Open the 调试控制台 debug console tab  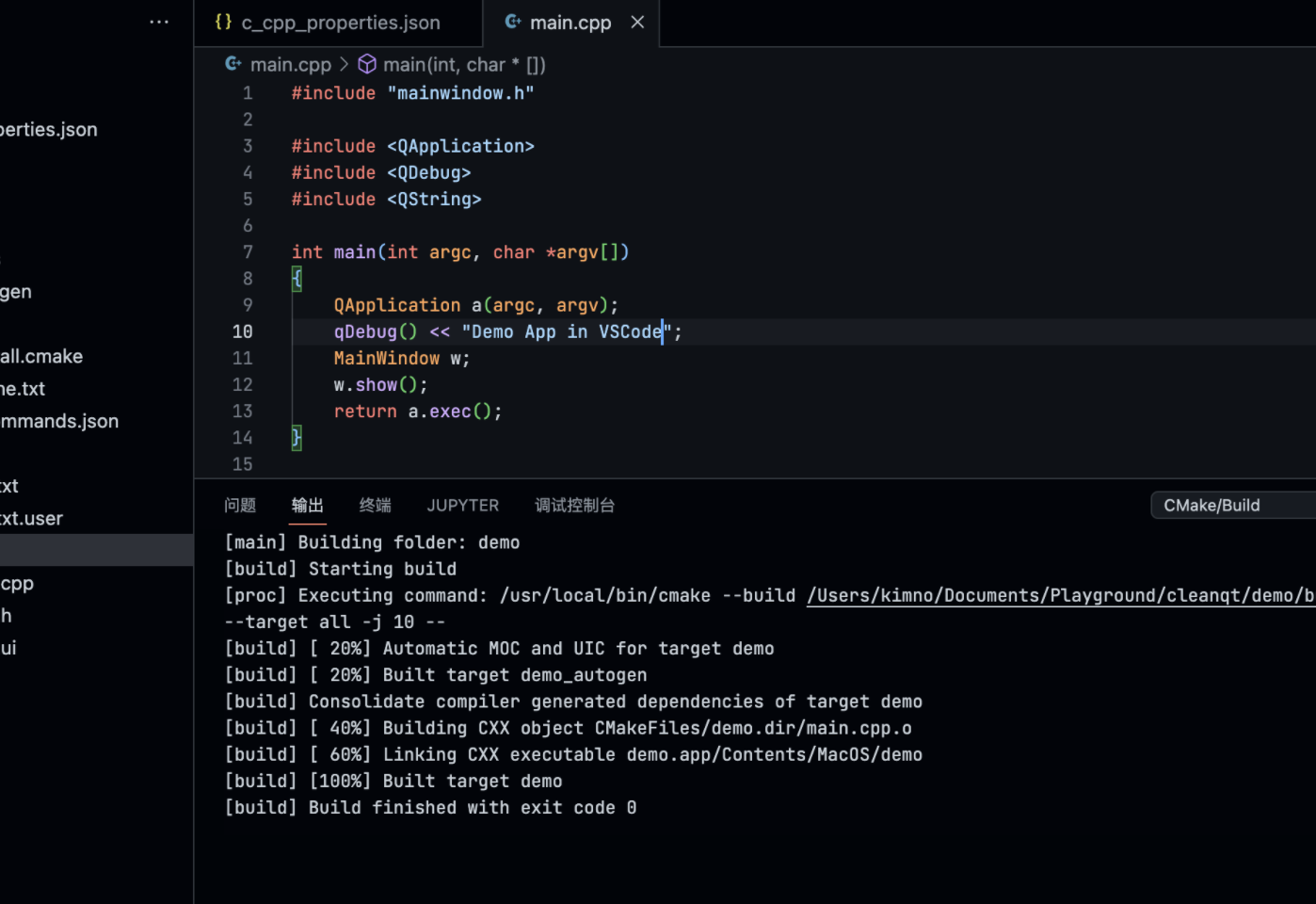tap(575, 505)
